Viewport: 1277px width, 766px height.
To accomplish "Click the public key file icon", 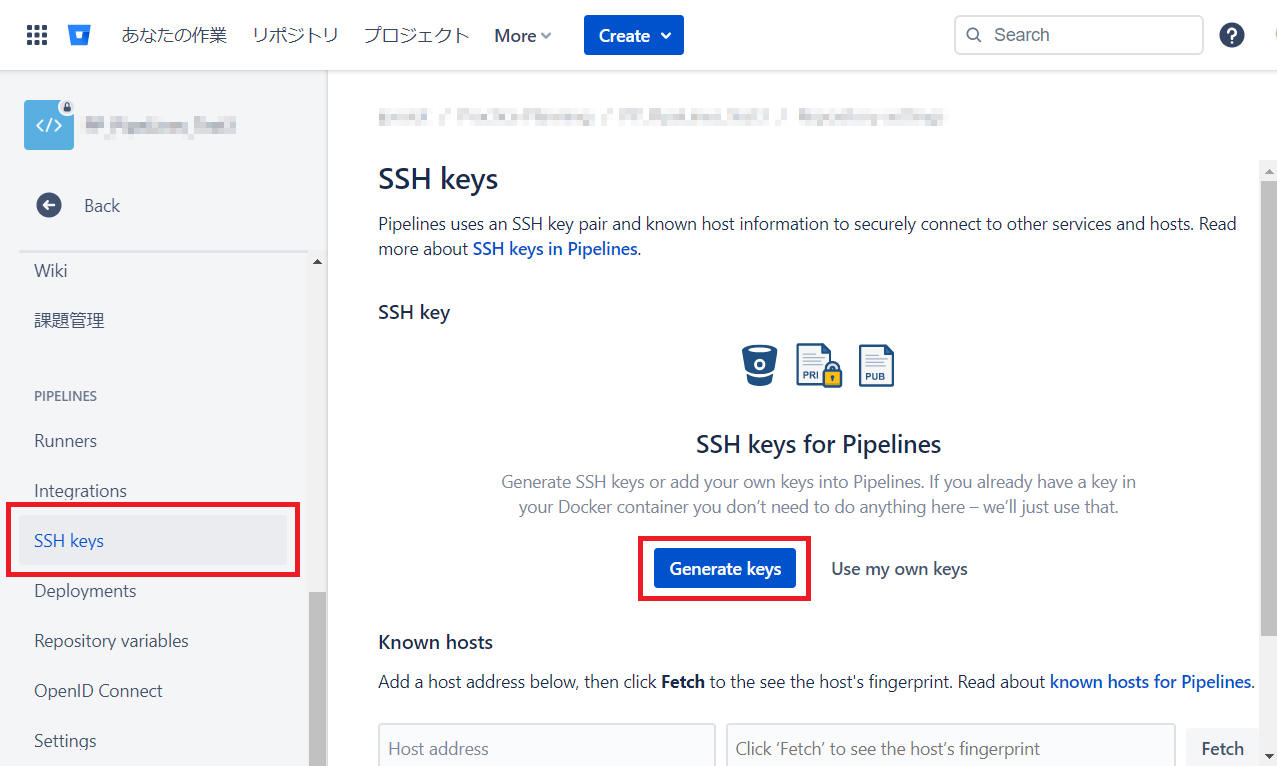I will 876,366.
